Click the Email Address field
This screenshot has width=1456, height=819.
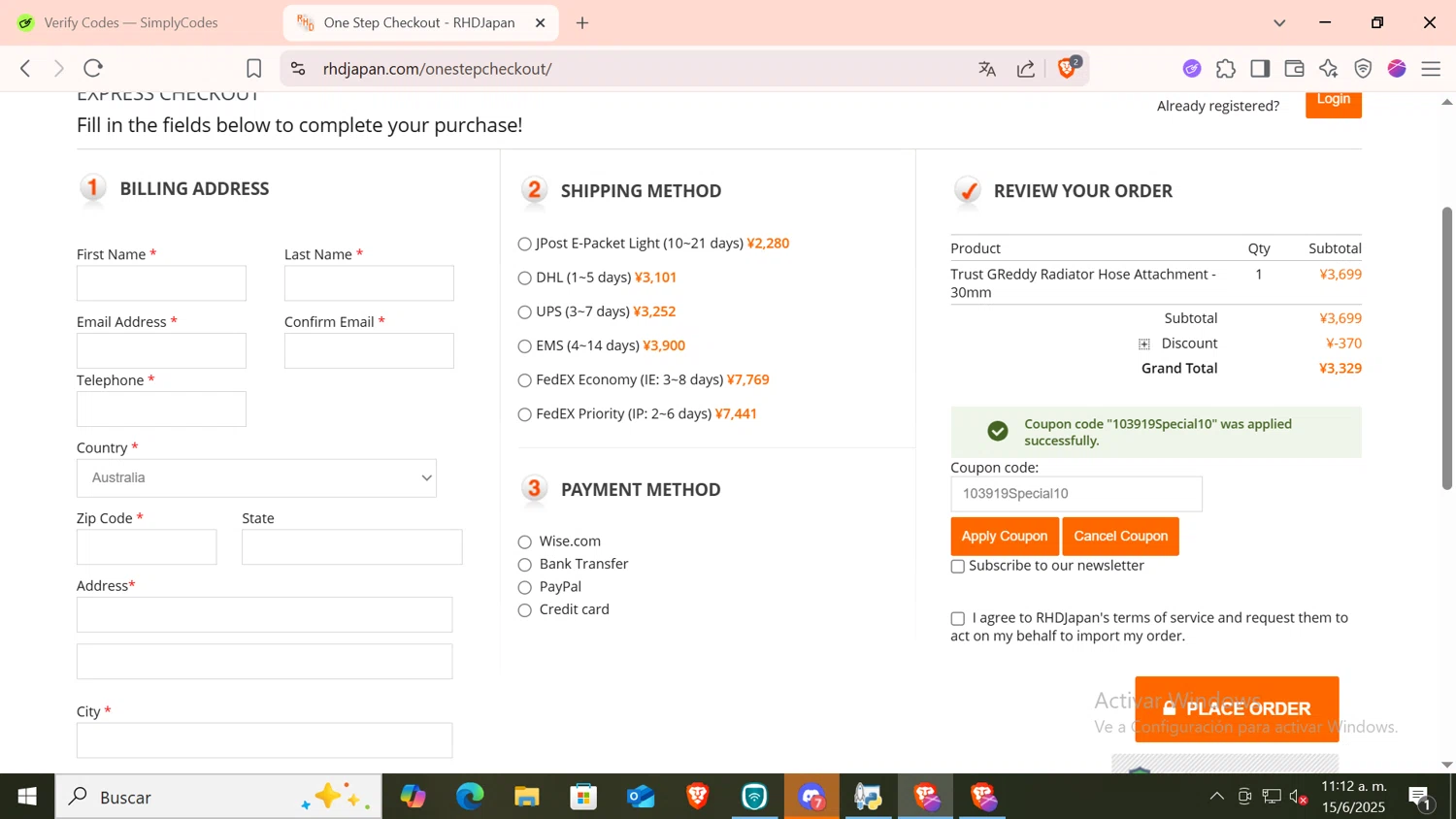click(161, 350)
